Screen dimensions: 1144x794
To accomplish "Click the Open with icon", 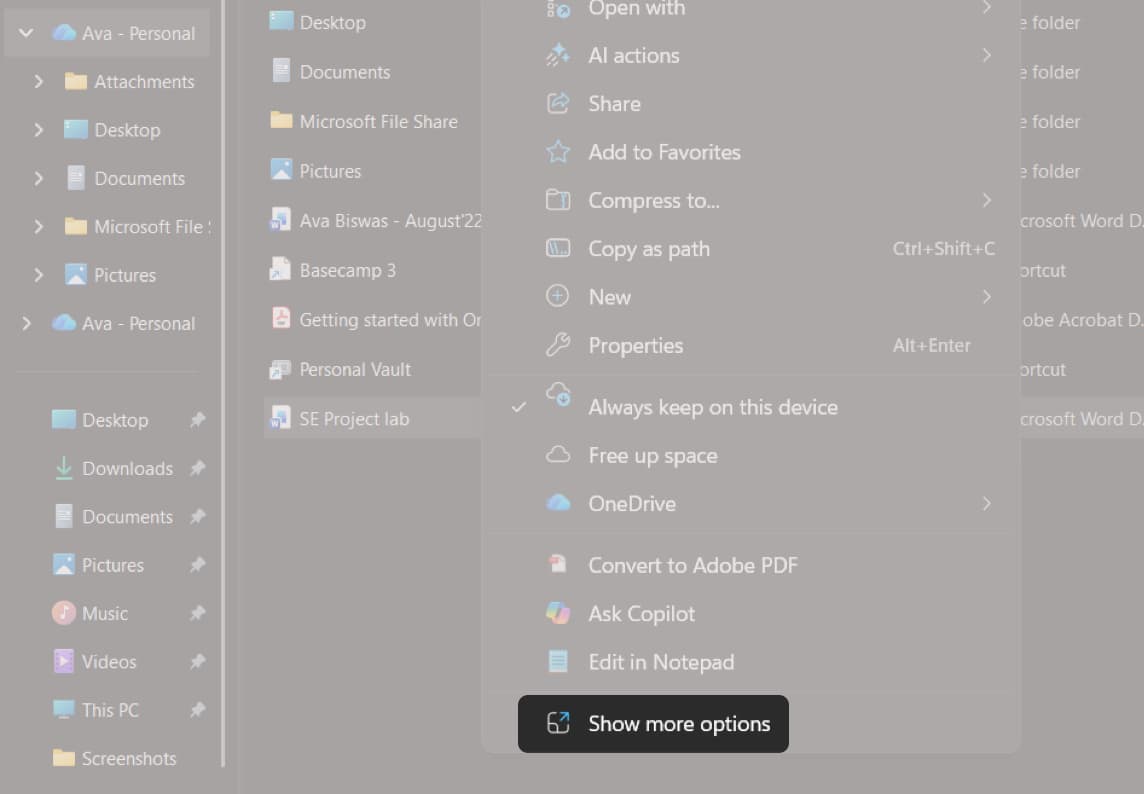I will 558,9.
